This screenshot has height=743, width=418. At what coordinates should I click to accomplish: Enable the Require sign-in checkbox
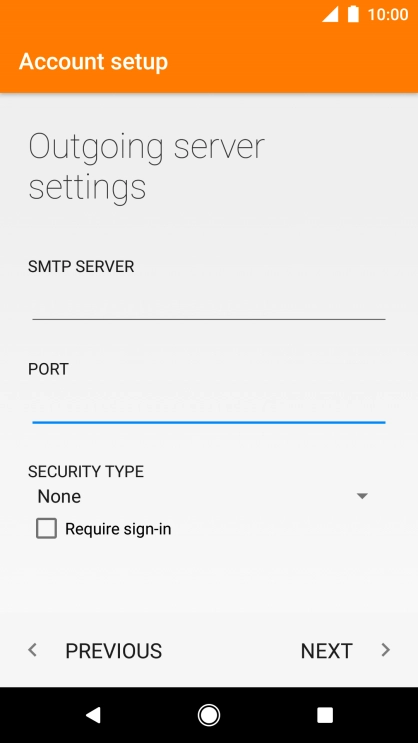[46, 528]
